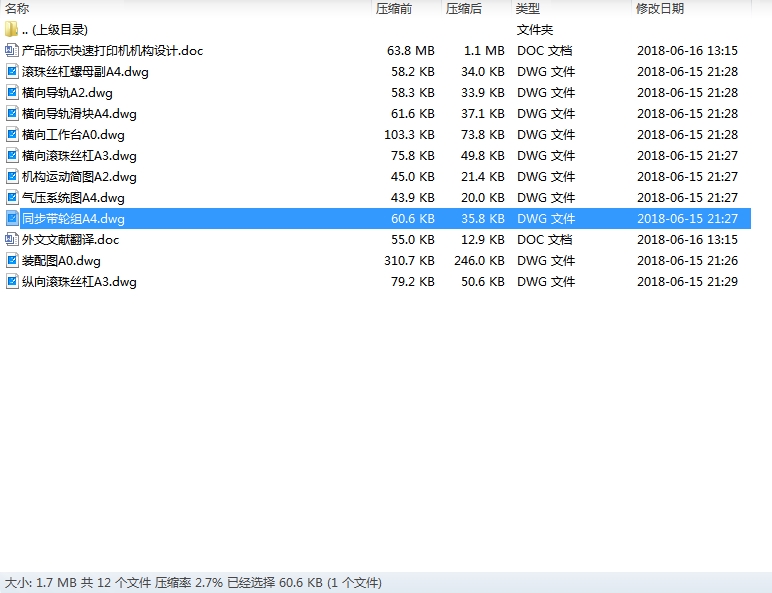Click the 45.0 KB size value

(x=413, y=177)
